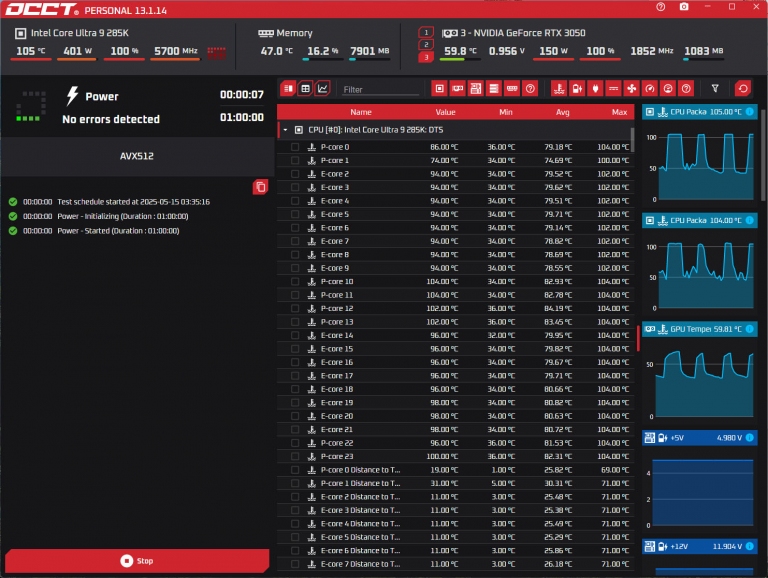
Task: Open info for GPU Temperature graph
Action: pyautogui.click(x=749, y=329)
